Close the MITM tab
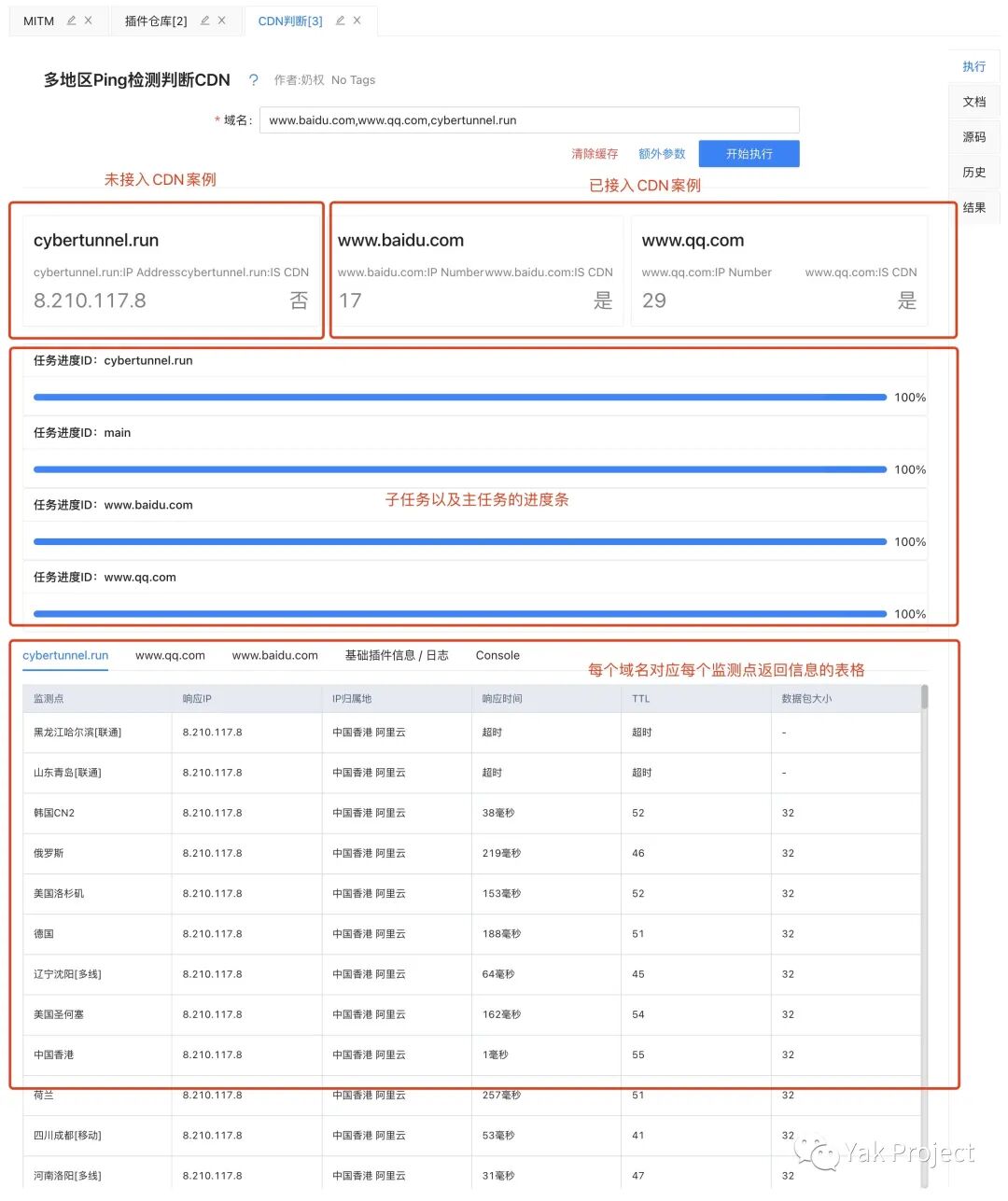 click(x=89, y=21)
